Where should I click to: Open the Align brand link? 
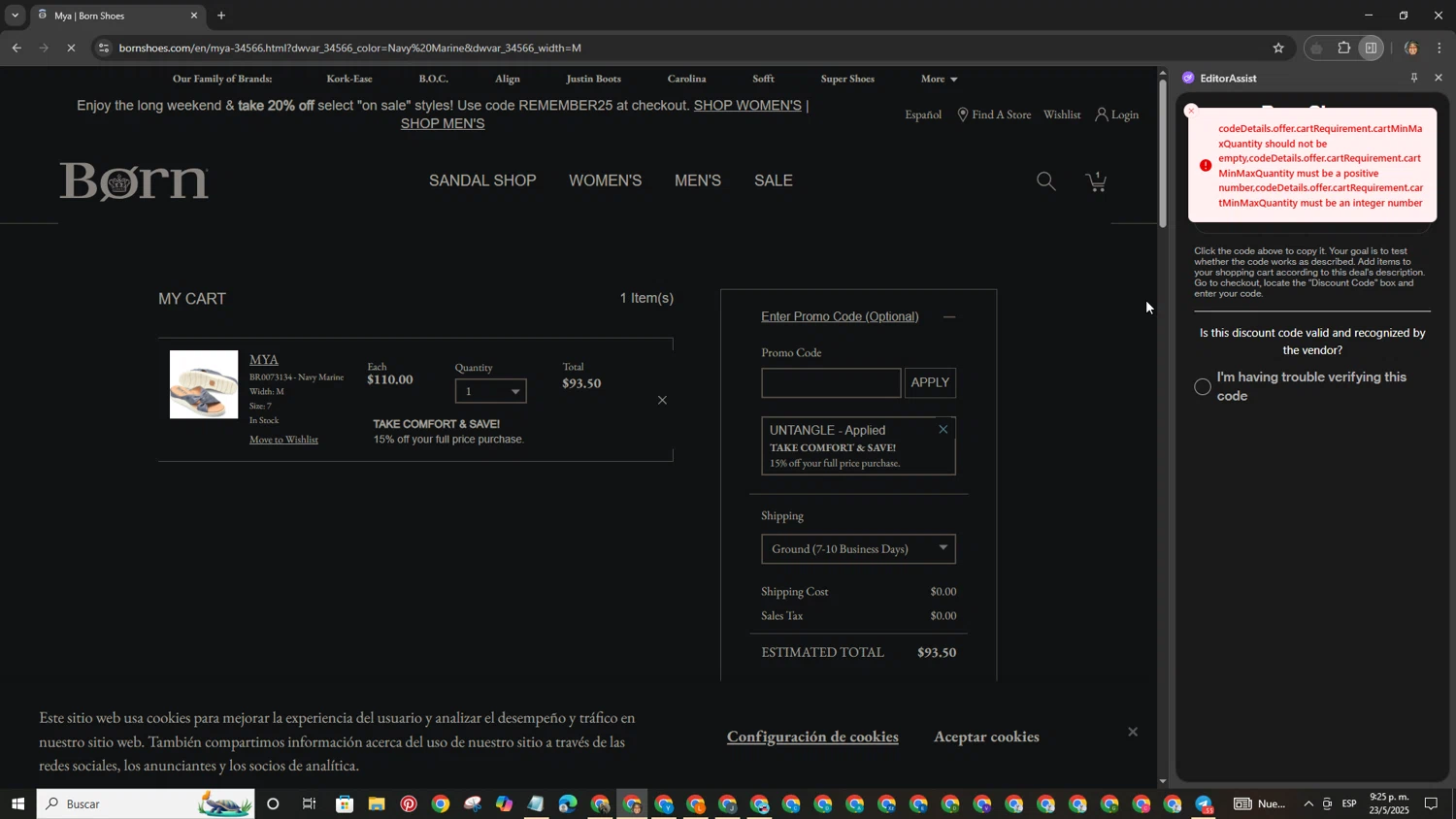pyautogui.click(x=508, y=79)
